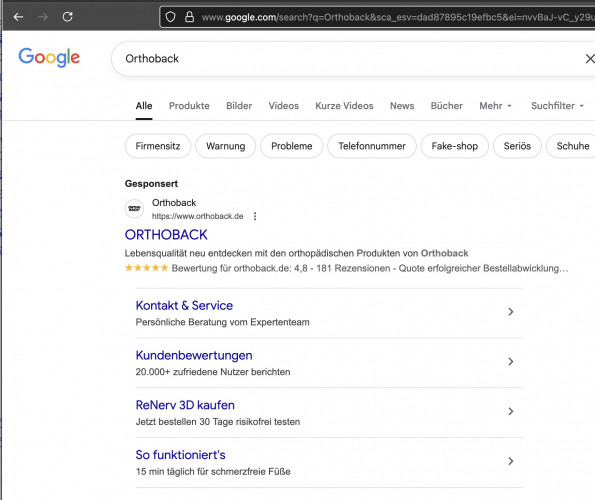
Task: Click the text Persönliche Beratung vom Expertenteam
Action: (223, 322)
